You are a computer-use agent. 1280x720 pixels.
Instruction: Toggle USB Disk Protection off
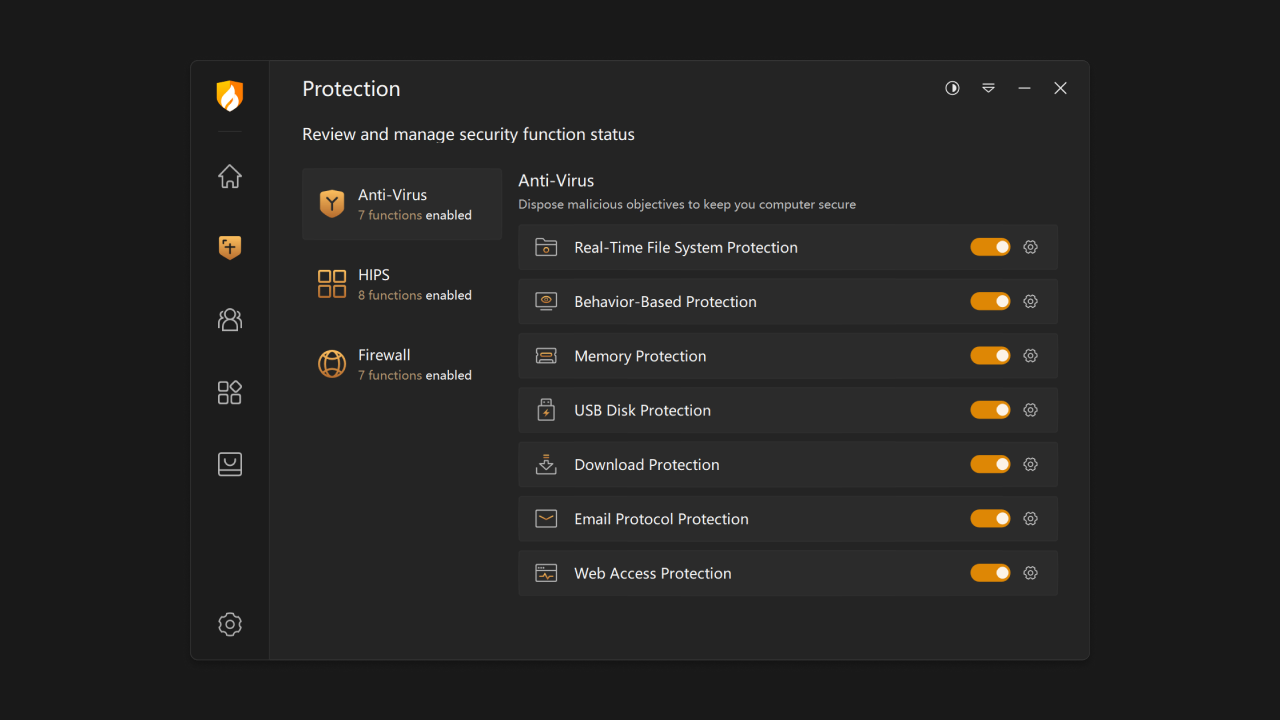coord(990,409)
